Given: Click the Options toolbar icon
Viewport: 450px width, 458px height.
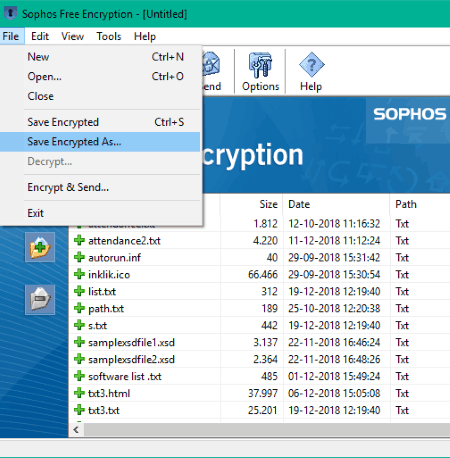Looking at the screenshot, I should 260,71.
